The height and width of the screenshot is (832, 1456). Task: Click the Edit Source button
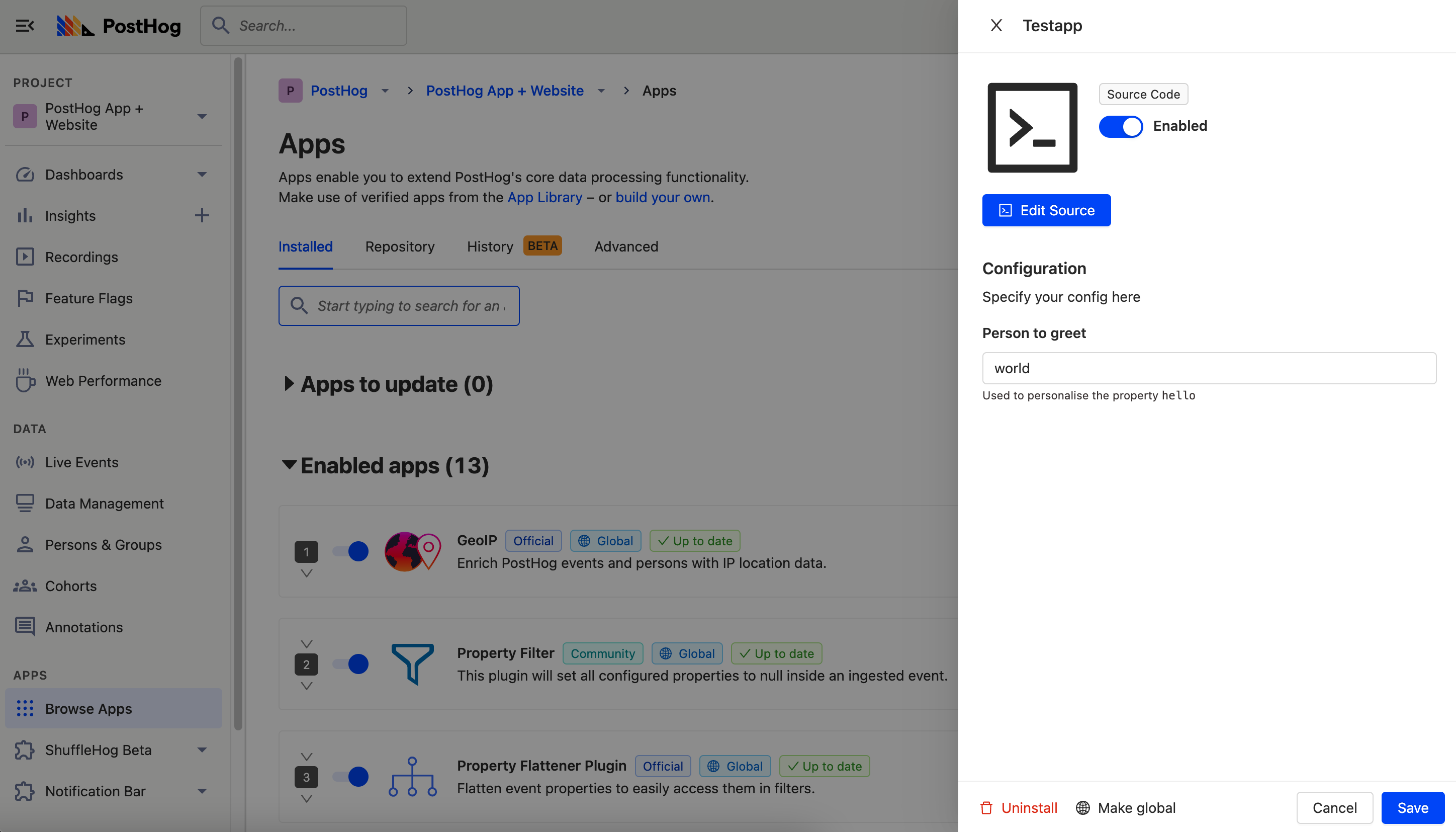tap(1046, 210)
